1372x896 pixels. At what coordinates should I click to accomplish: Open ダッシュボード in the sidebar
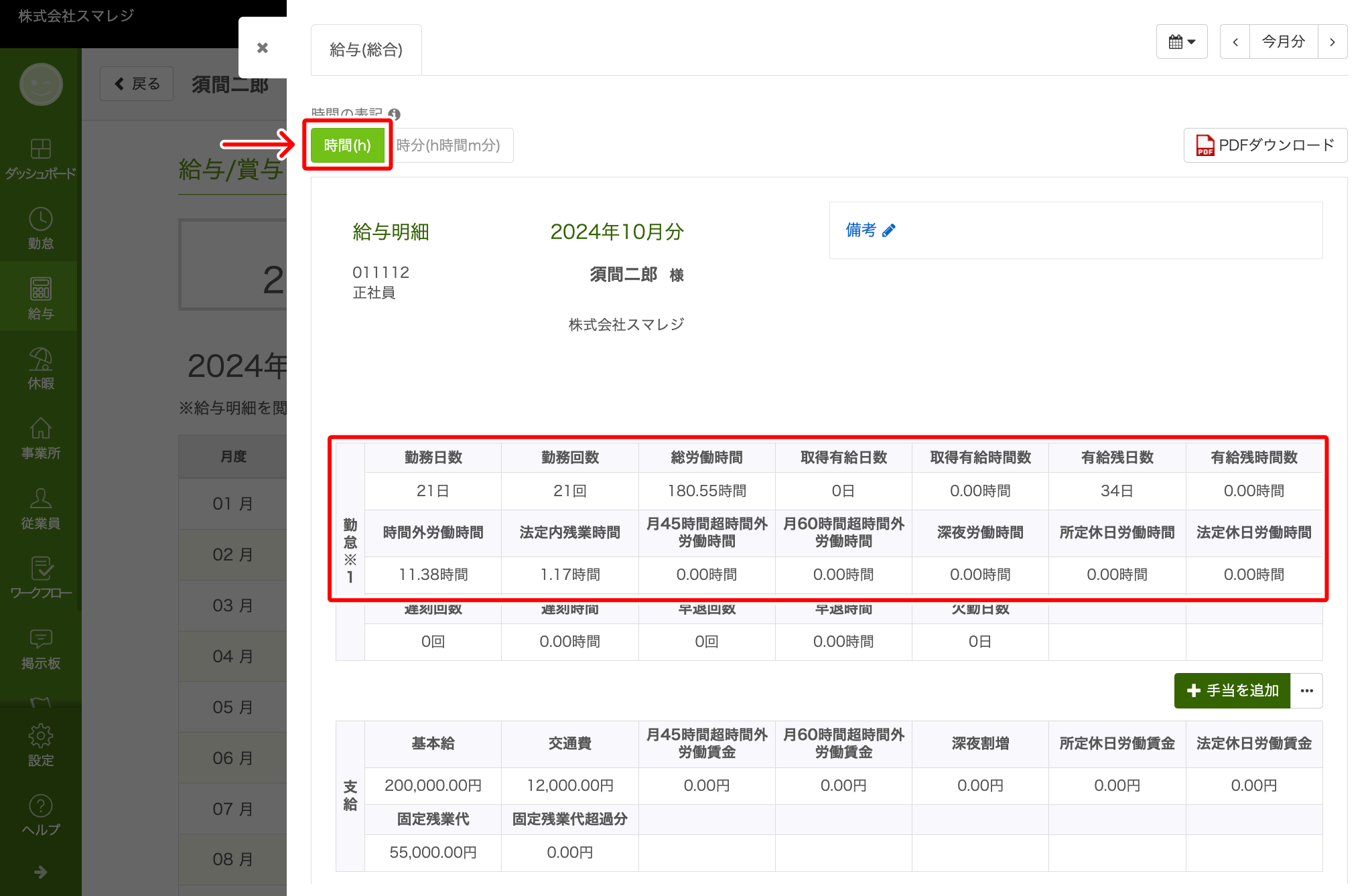click(x=41, y=158)
